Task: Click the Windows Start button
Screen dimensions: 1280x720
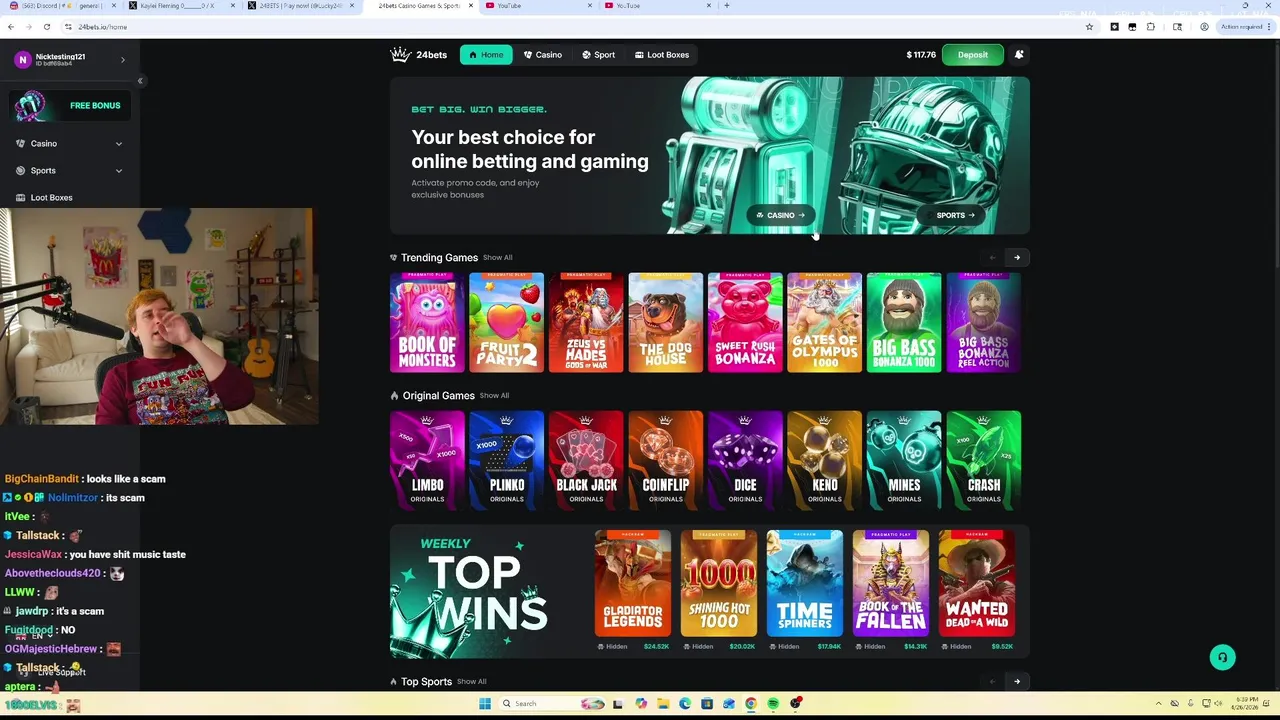Action: tap(485, 704)
